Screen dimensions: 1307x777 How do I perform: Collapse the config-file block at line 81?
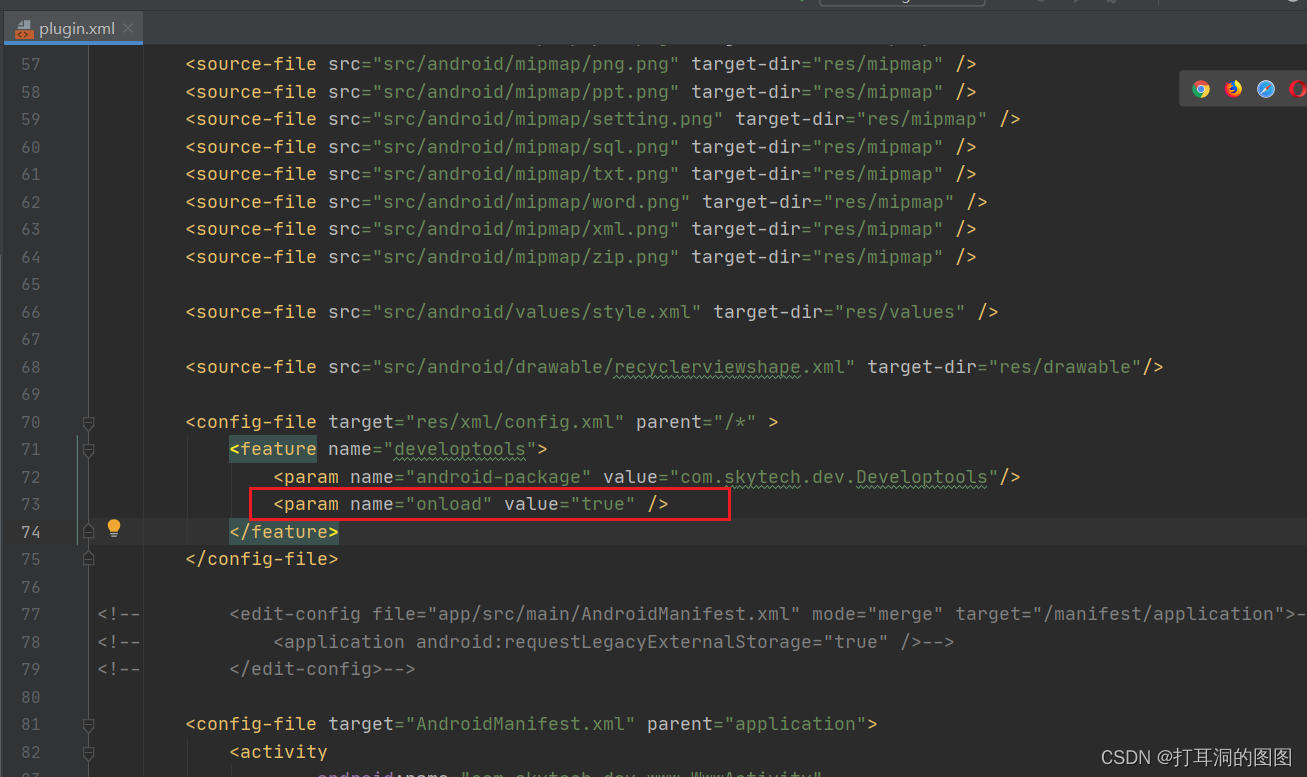[88, 724]
